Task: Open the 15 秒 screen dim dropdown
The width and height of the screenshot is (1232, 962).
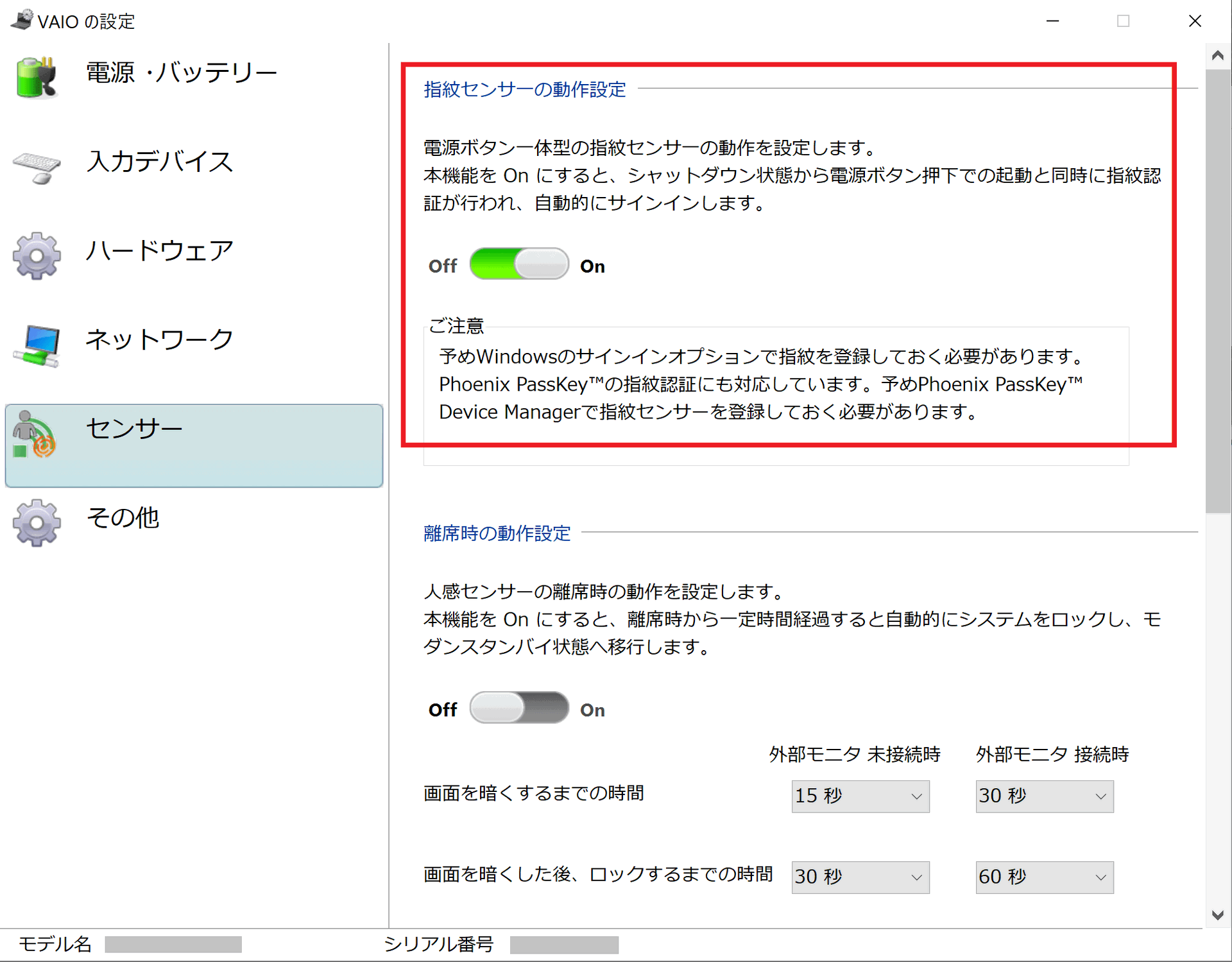Action: click(860, 796)
